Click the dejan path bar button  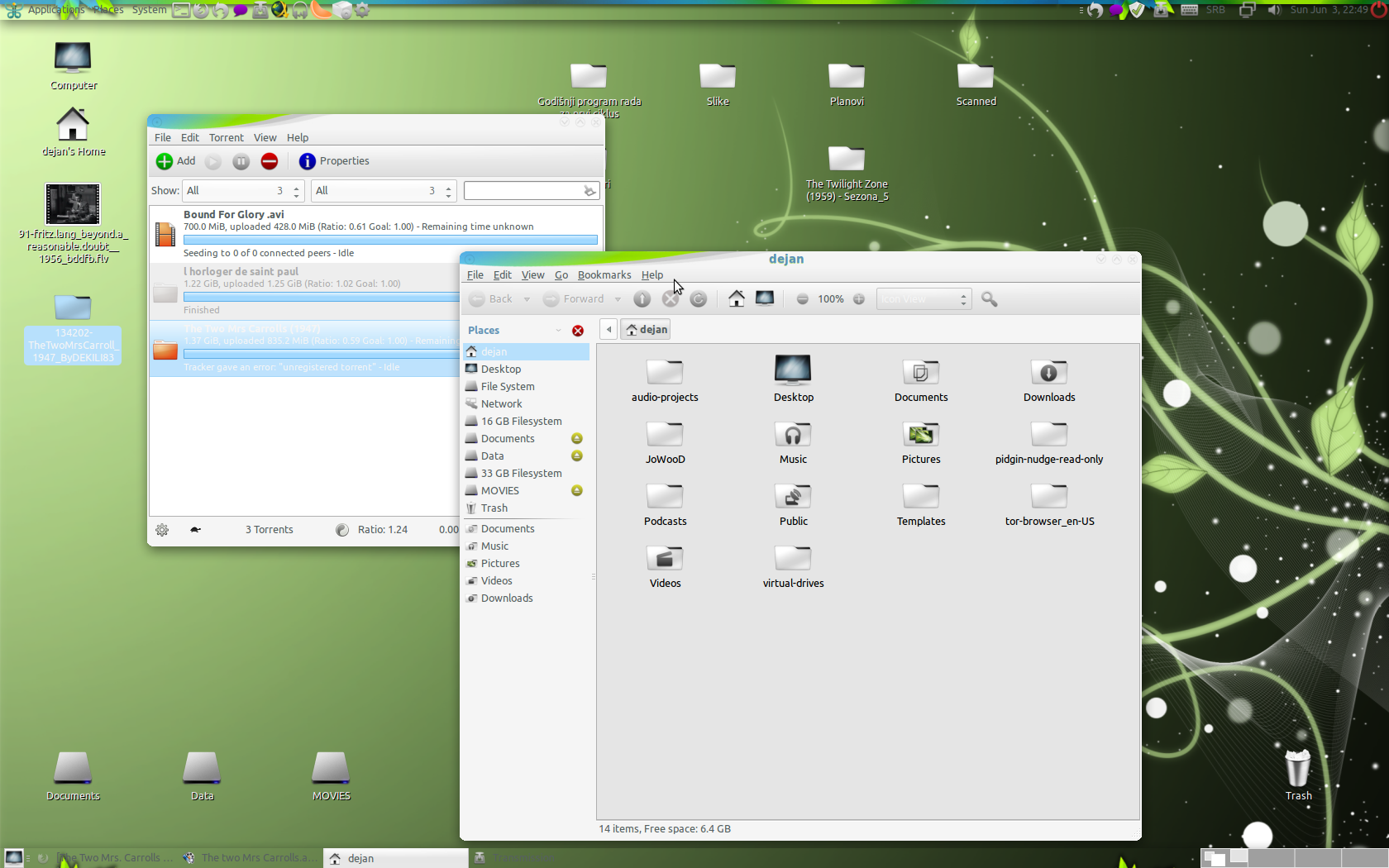click(647, 330)
